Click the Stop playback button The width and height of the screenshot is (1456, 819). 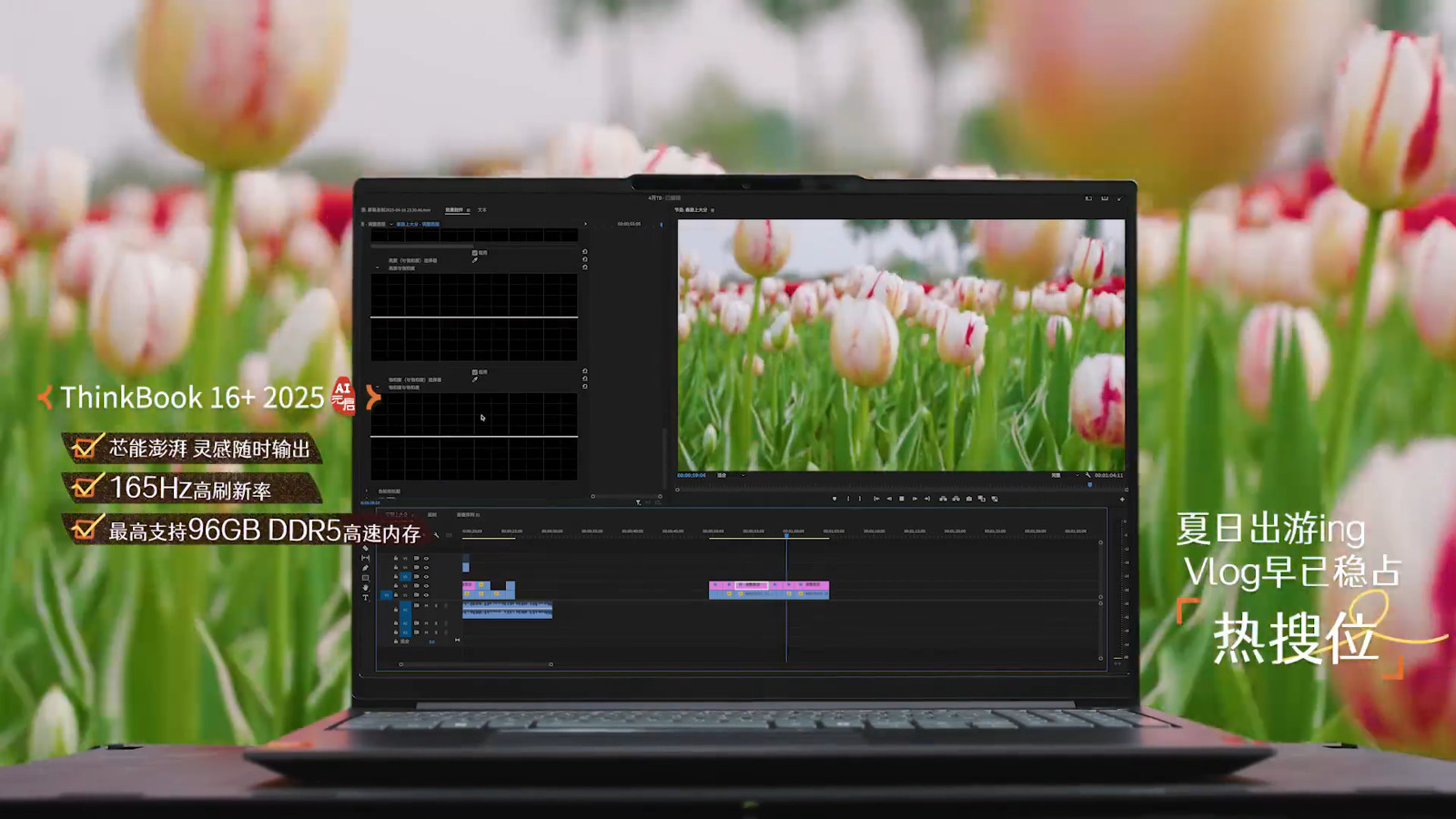[x=902, y=499]
